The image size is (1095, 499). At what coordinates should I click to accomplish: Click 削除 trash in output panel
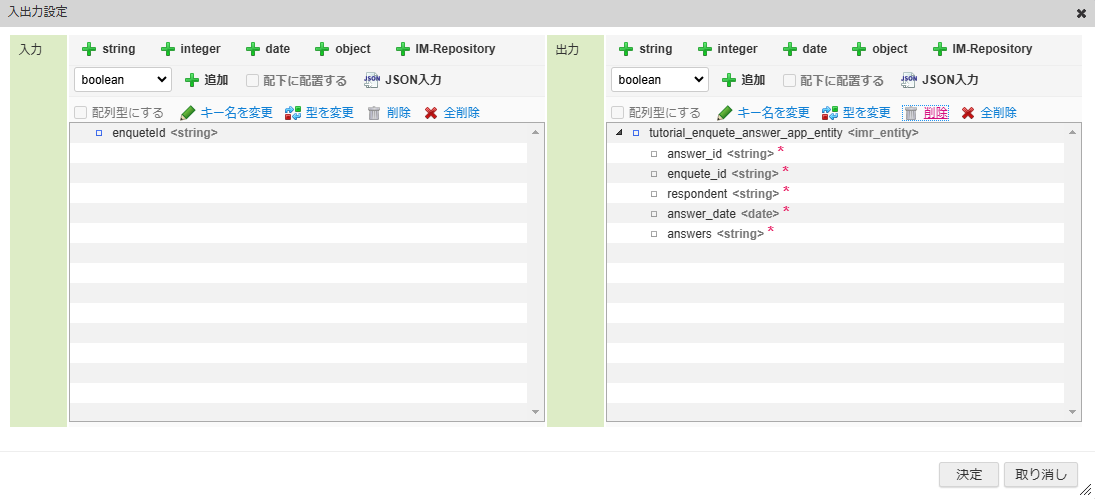[x=926, y=113]
